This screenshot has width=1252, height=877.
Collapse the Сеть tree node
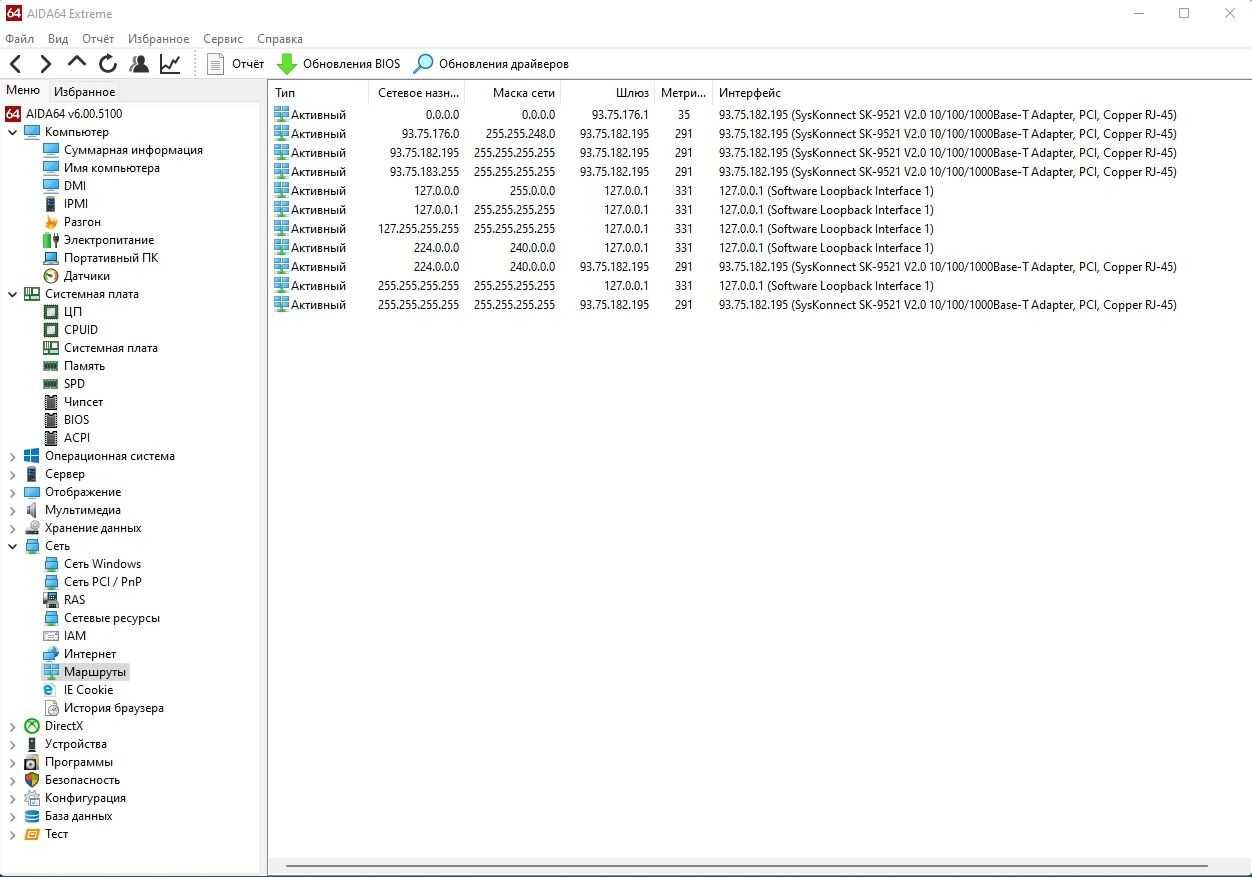(x=13, y=546)
